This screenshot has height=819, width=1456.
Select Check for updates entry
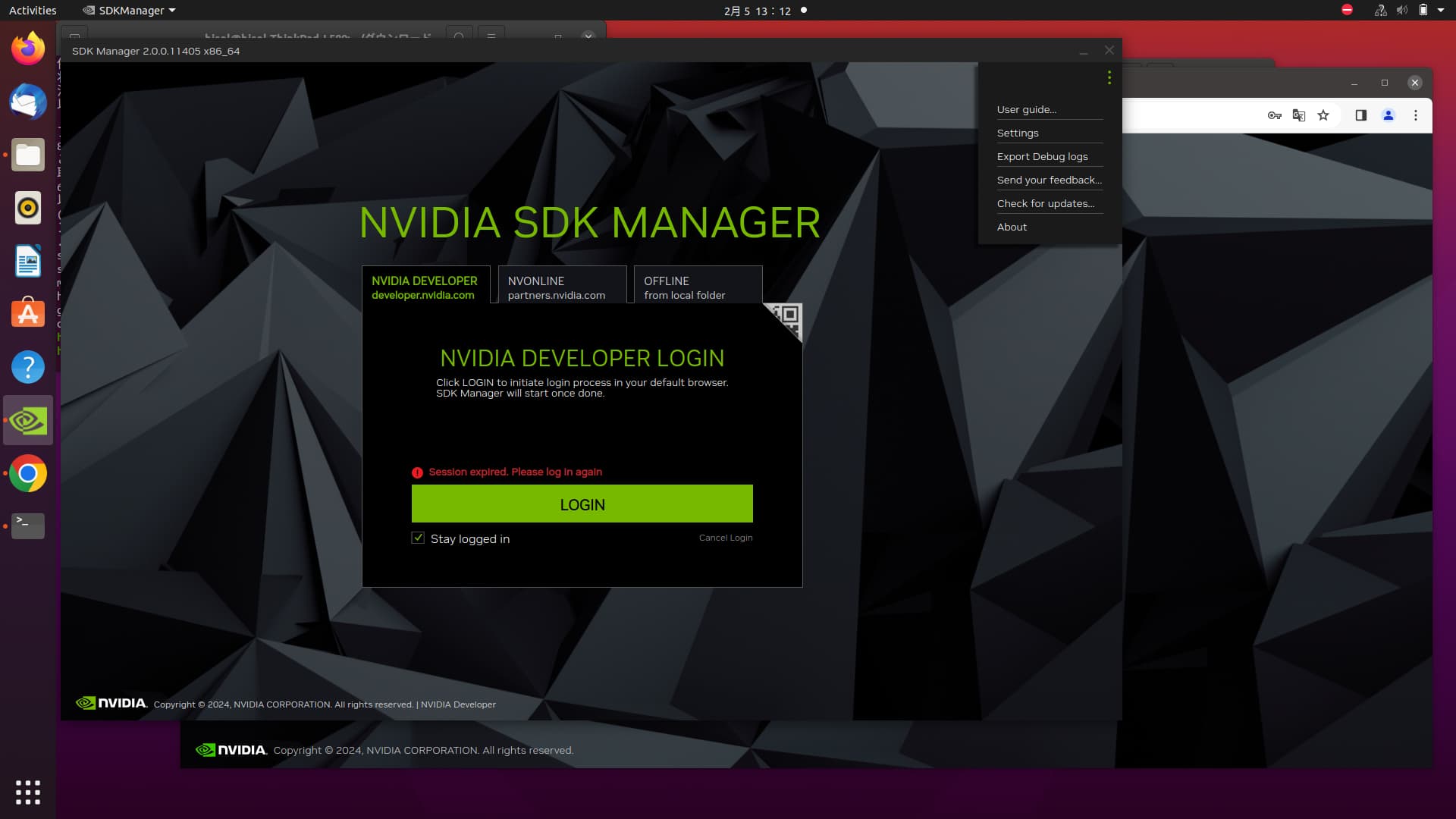click(x=1045, y=203)
